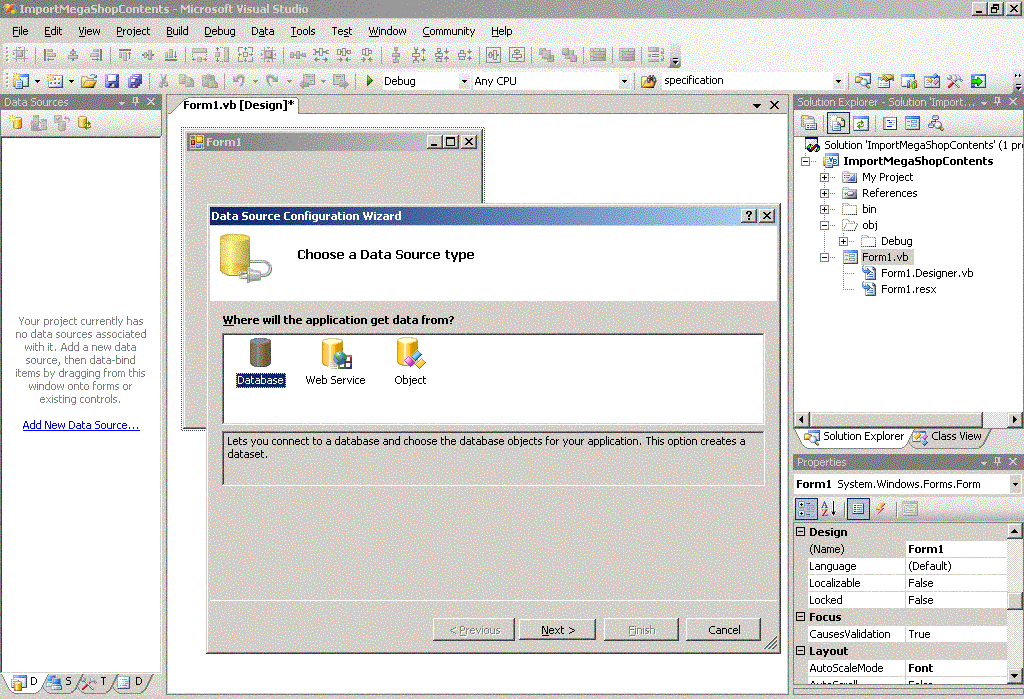Click the Properties icon in Solution Explorer toolbar
Image resolution: width=1024 pixels, height=699 pixels.
(x=809, y=123)
